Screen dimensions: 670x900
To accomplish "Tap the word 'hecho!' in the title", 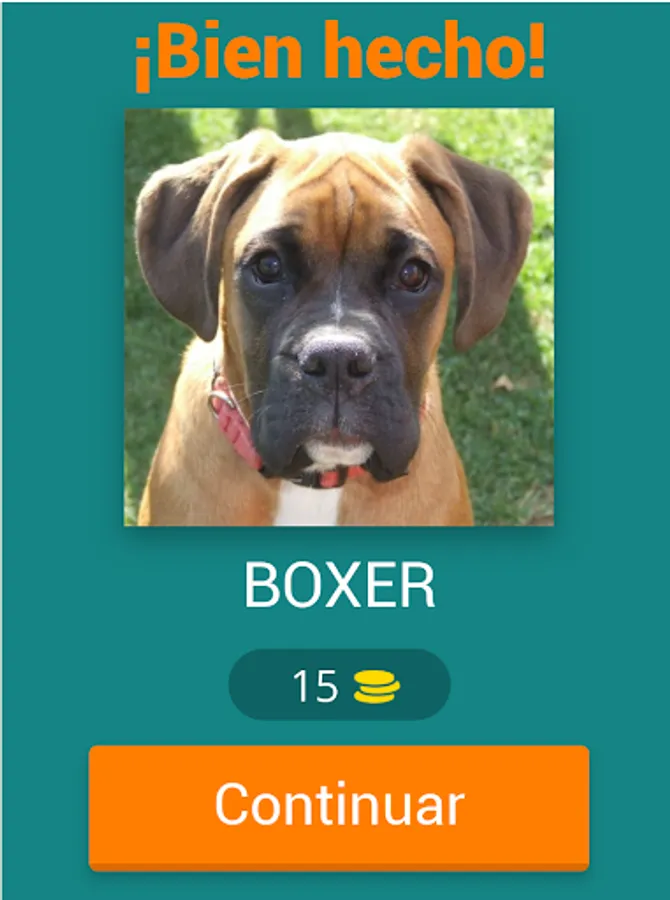I will [x=433, y=52].
